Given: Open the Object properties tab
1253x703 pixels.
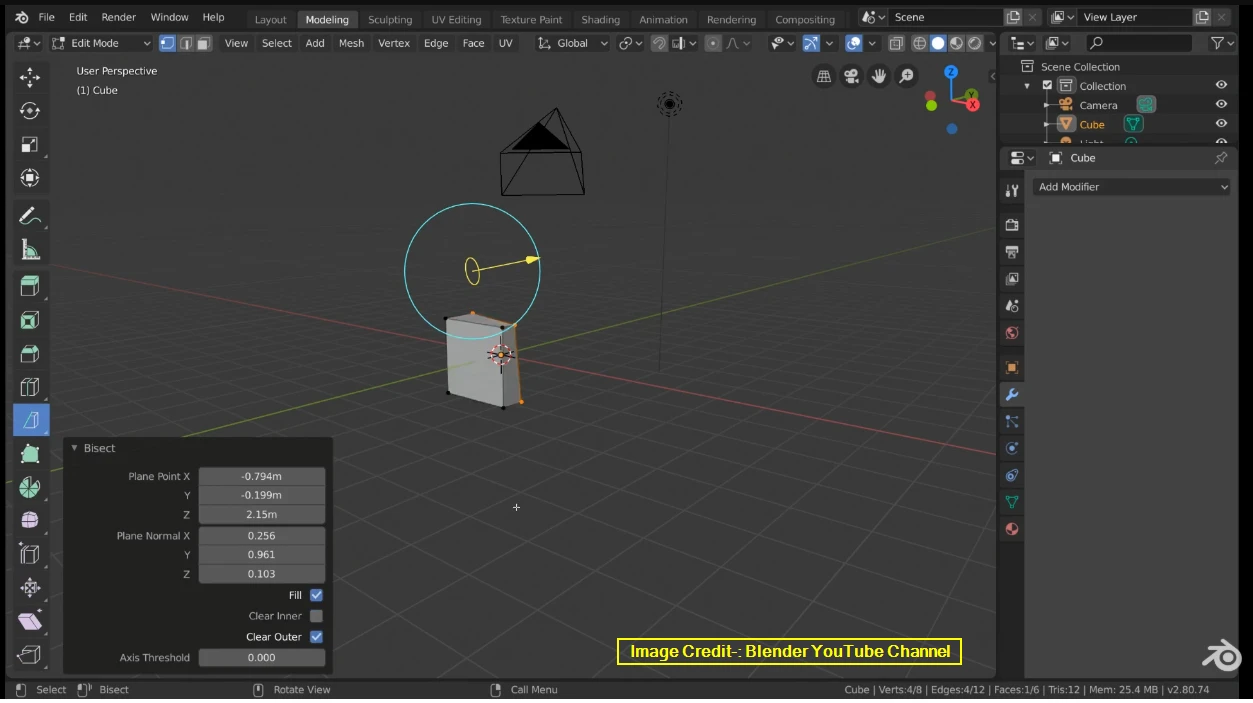Looking at the screenshot, I should click(x=1012, y=367).
